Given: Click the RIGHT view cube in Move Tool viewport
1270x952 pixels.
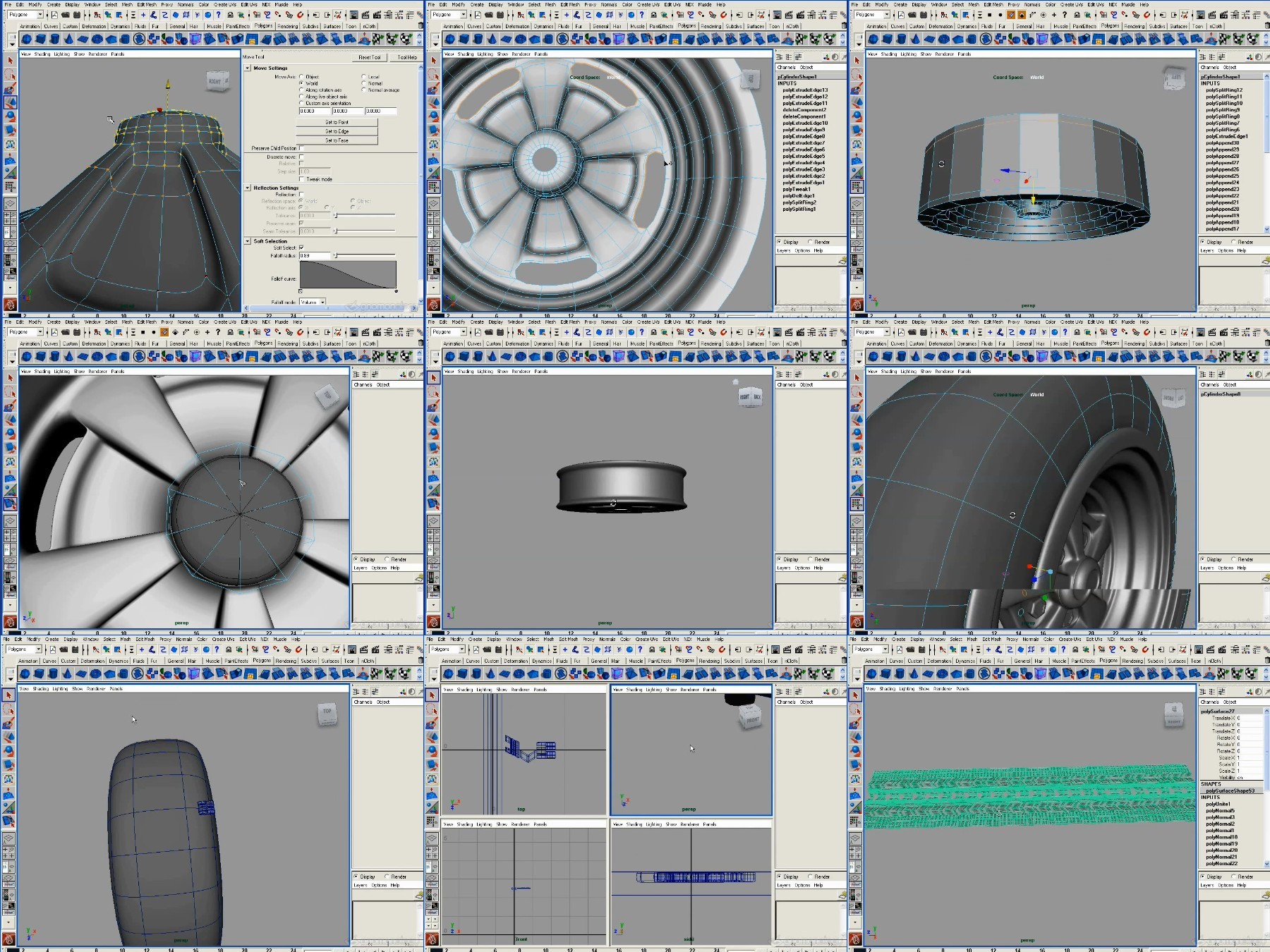Looking at the screenshot, I should point(217,81).
